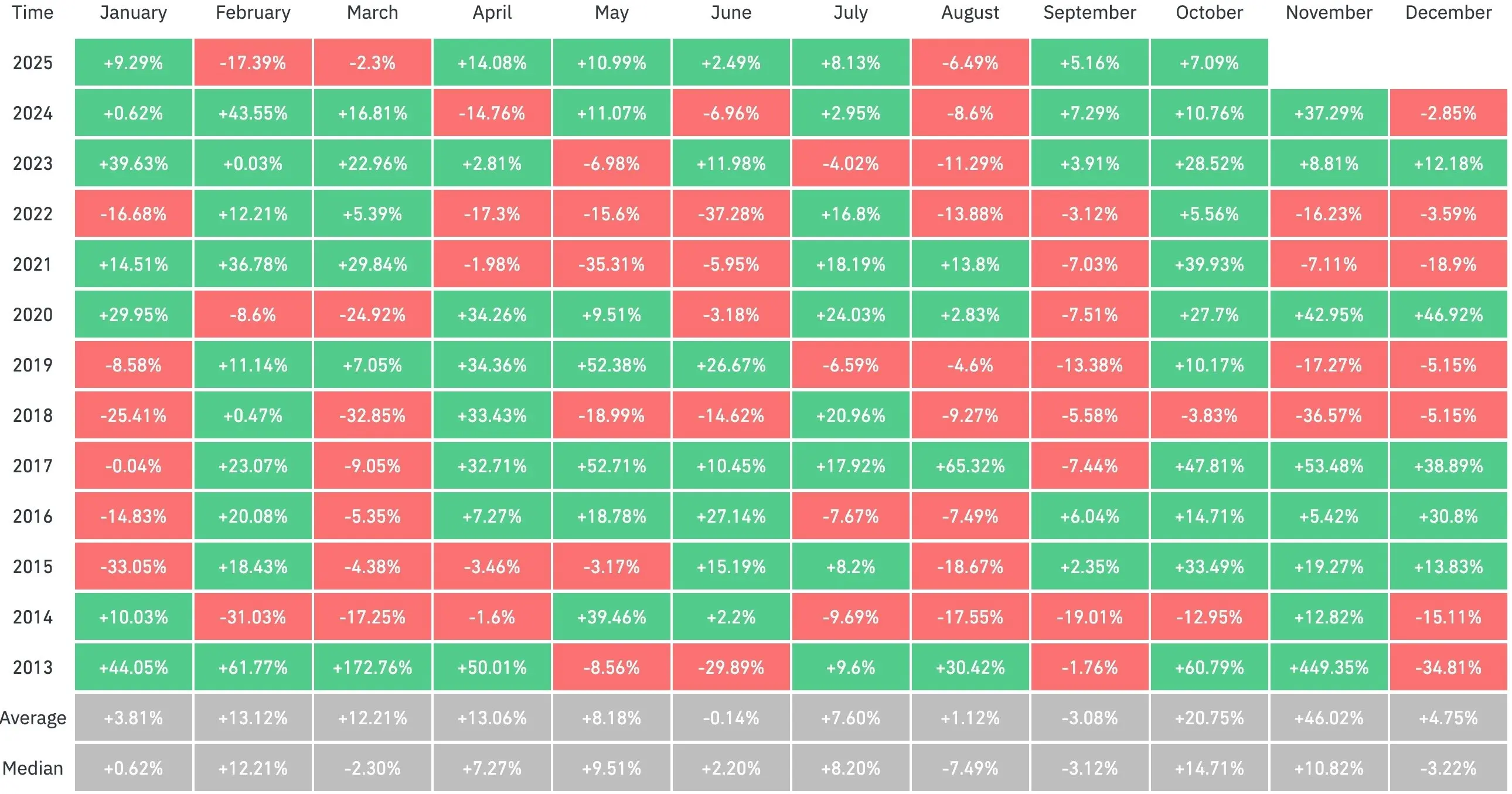Click the +449.35% November 2013 cell

(1329, 667)
